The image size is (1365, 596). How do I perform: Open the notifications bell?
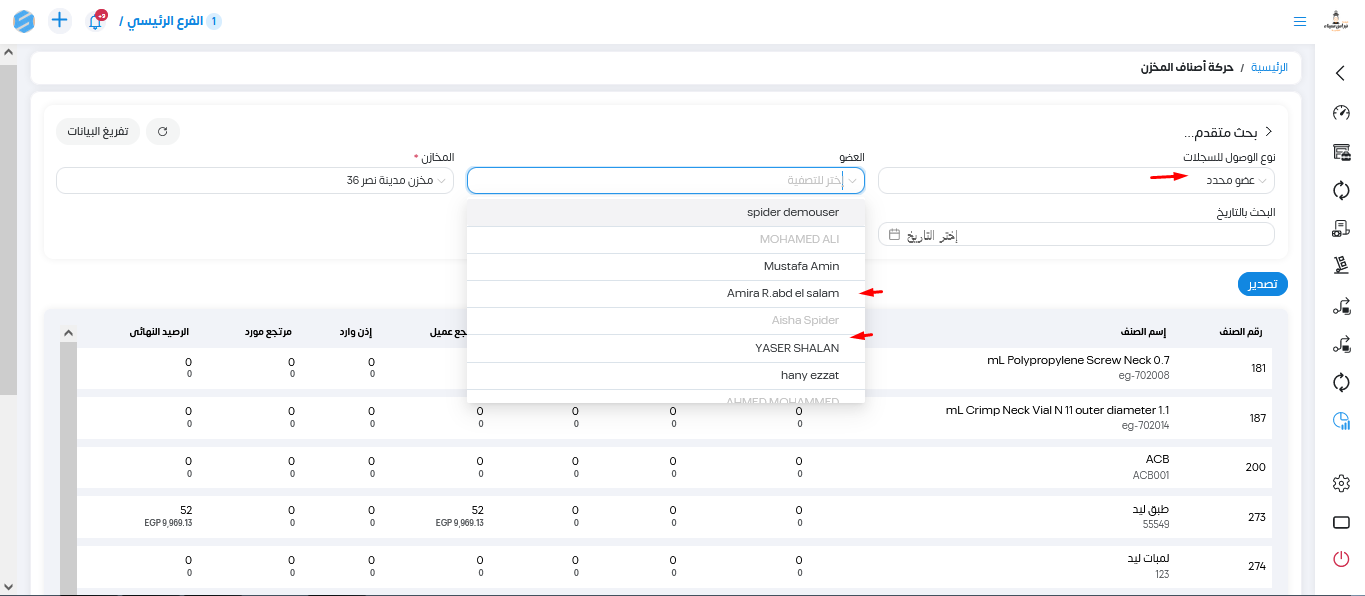(96, 21)
